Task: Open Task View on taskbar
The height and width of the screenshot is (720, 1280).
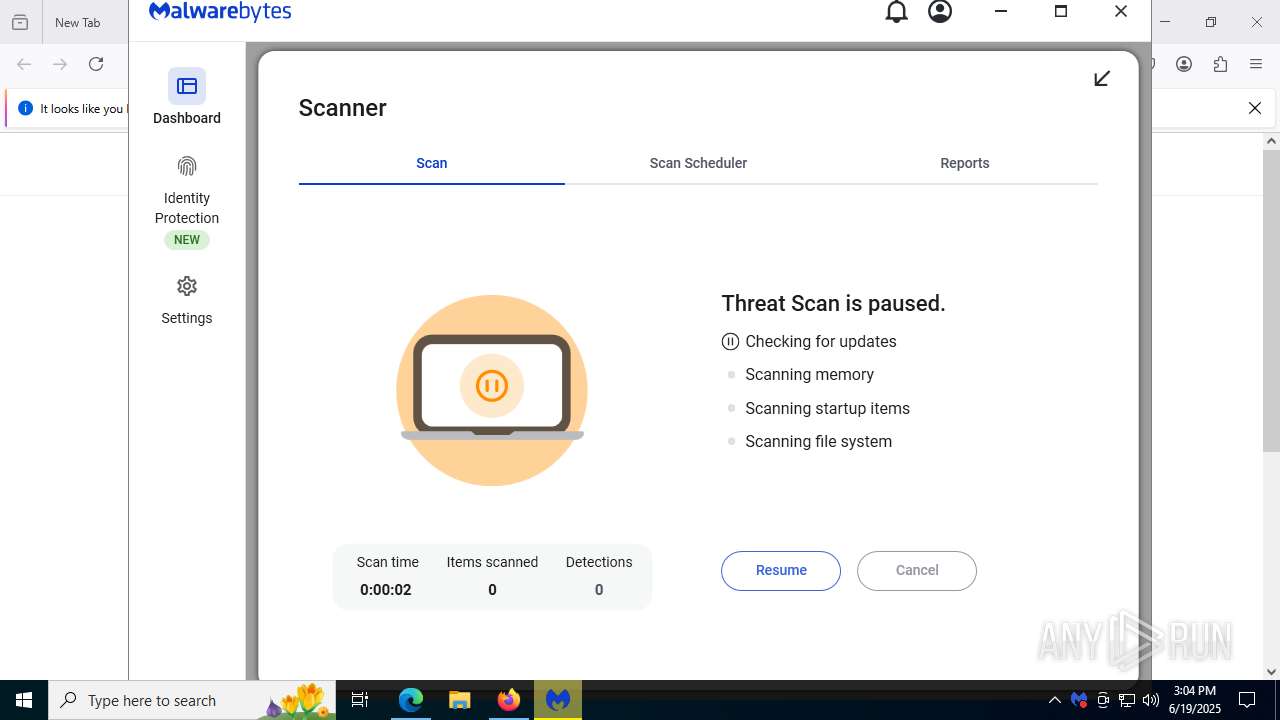Action: coord(360,700)
